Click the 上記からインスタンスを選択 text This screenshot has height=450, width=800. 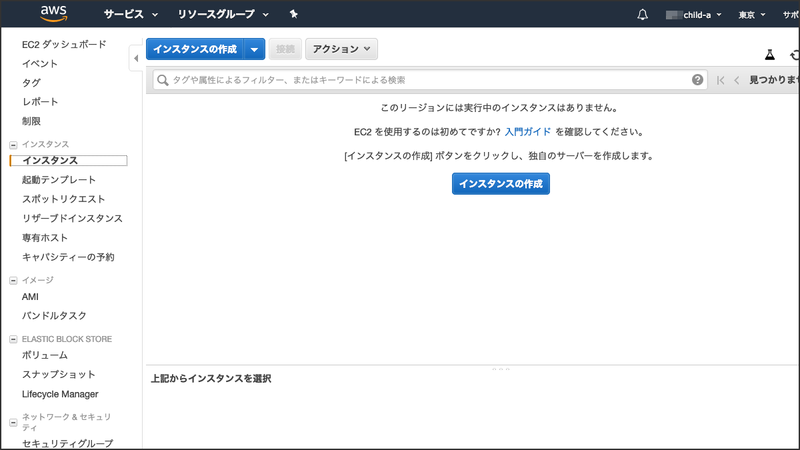[x=211, y=379]
